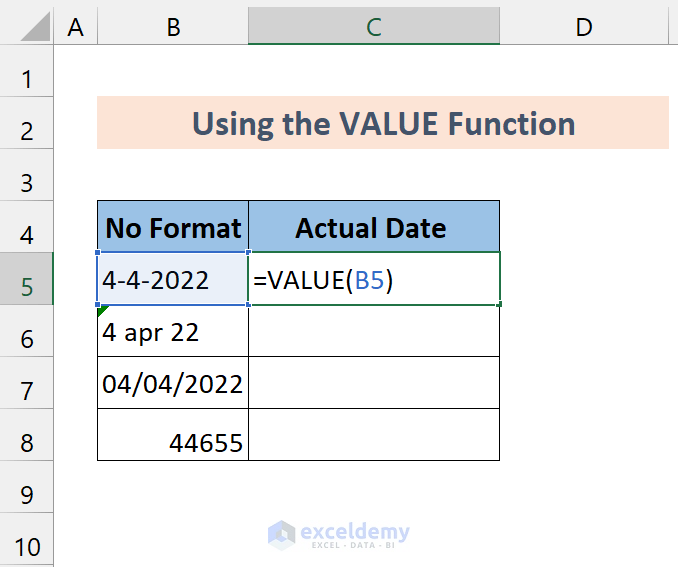Click empty cell C8 in Actual Date column

tap(374, 435)
